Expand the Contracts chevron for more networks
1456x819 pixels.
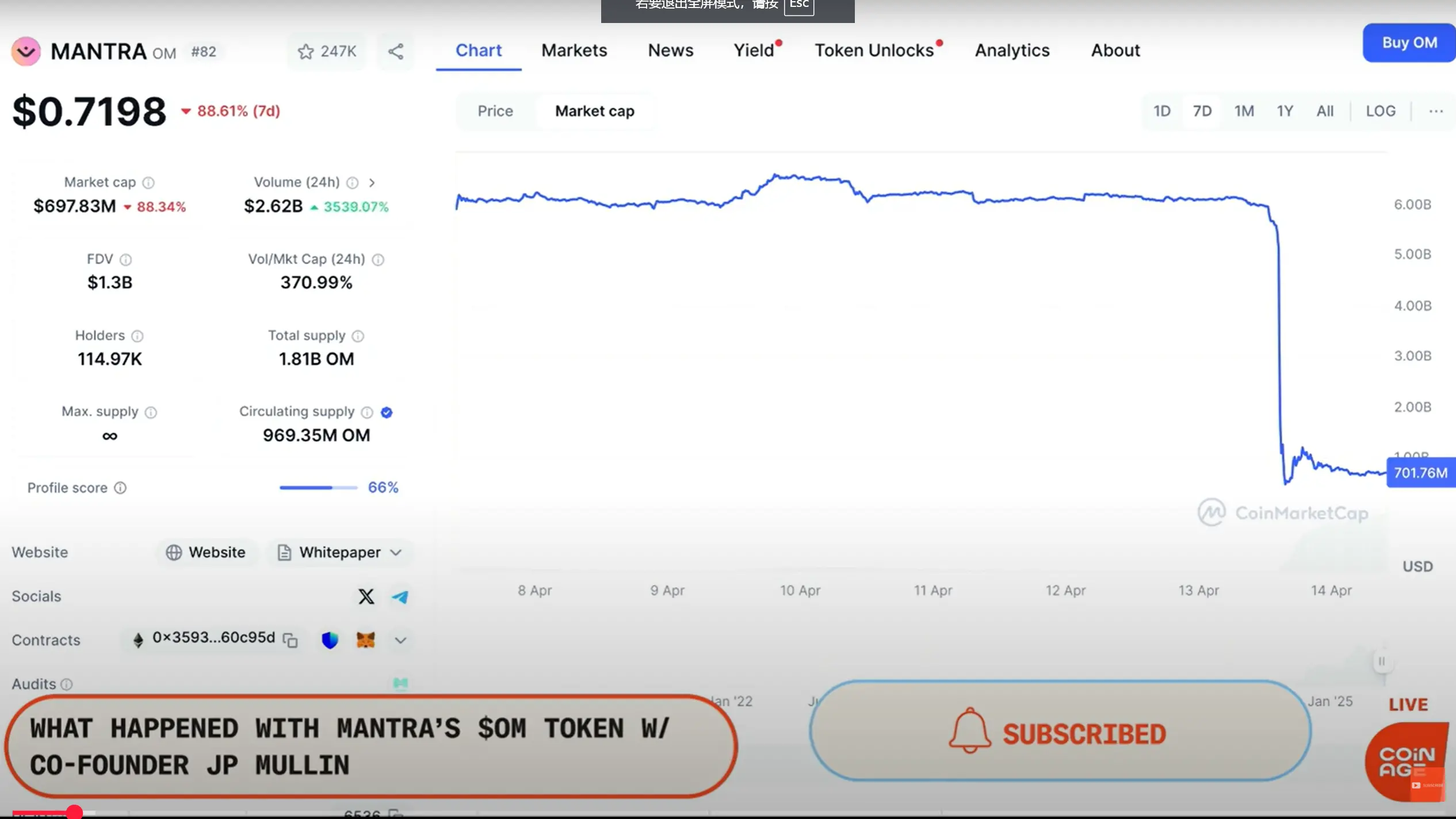click(400, 640)
